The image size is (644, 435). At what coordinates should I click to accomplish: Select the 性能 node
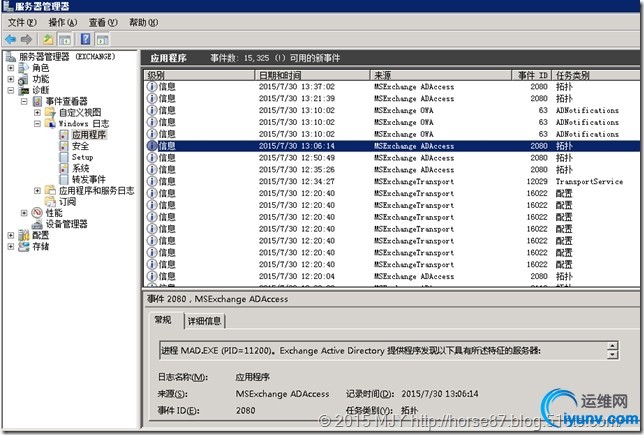pos(54,212)
